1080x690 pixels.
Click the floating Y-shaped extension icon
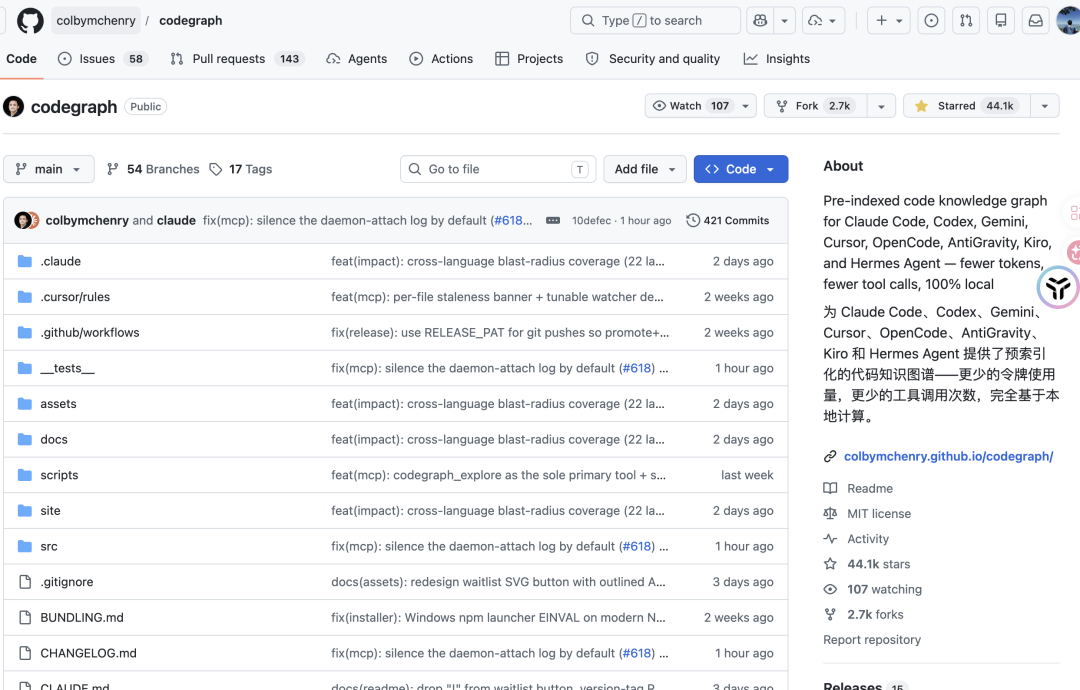coord(1058,287)
